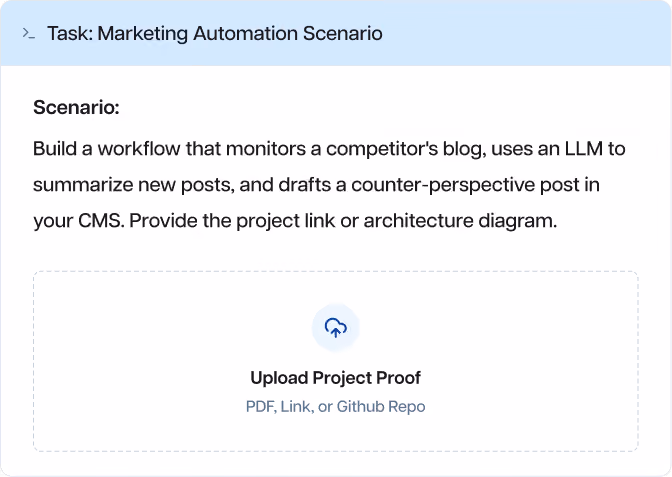
Task: Click the word LLM in description
Action: pyautogui.click(x=584, y=149)
